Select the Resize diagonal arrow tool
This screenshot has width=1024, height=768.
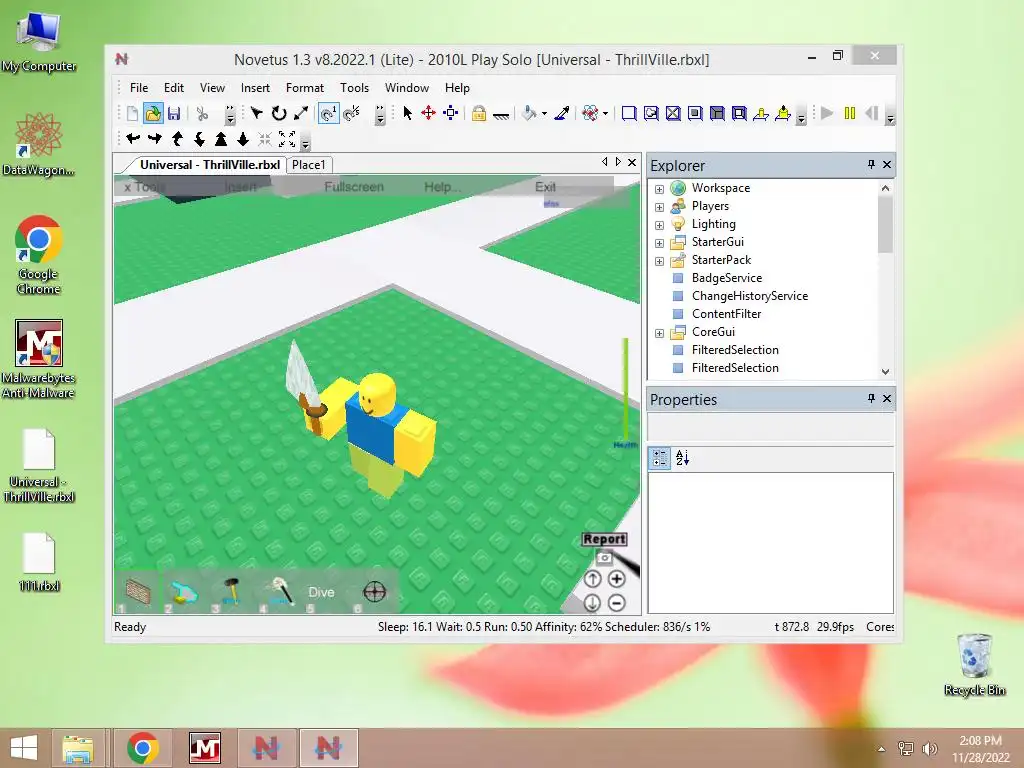(x=301, y=114)
